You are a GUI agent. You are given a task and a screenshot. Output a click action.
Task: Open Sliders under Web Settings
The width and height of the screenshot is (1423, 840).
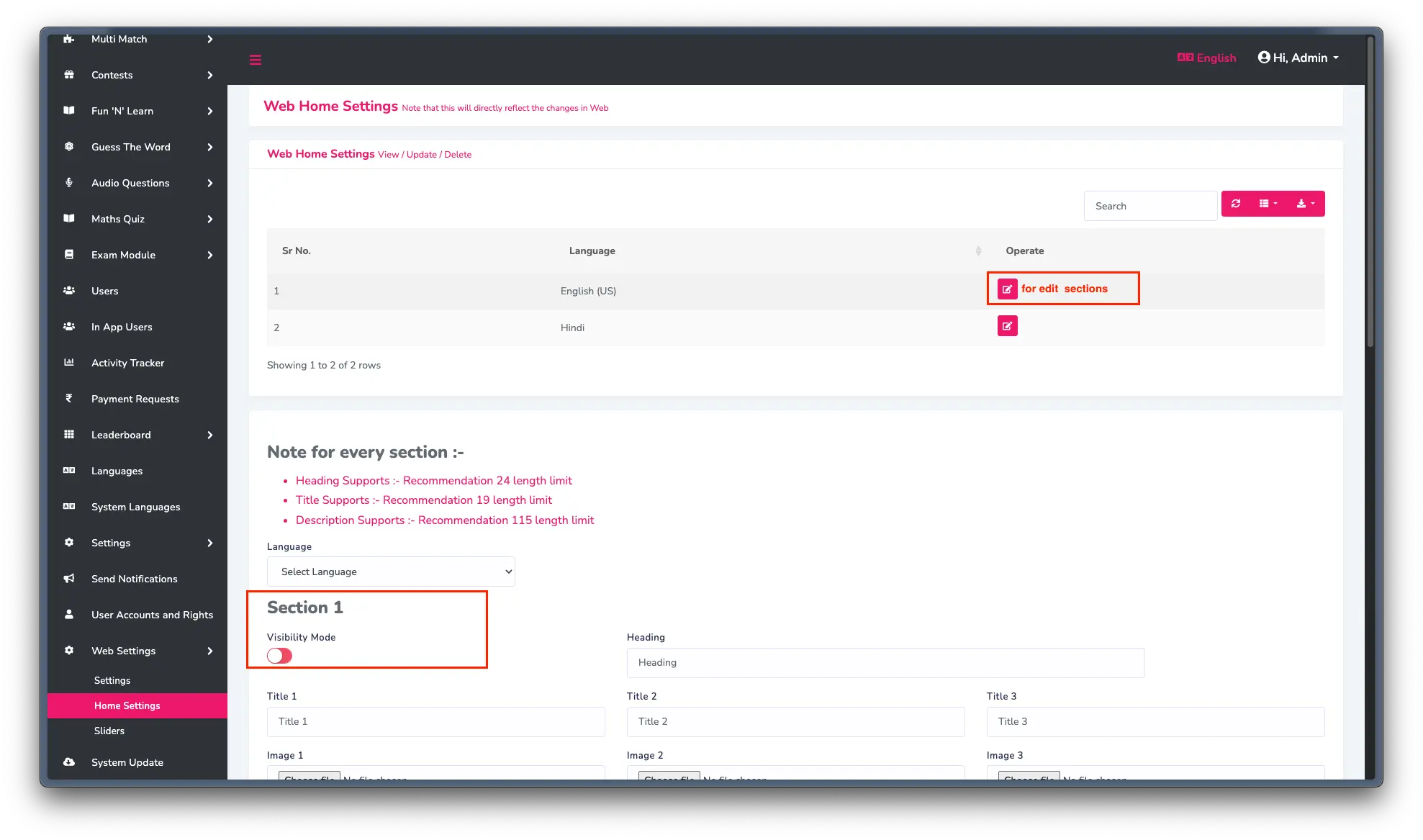pos(109,731)
